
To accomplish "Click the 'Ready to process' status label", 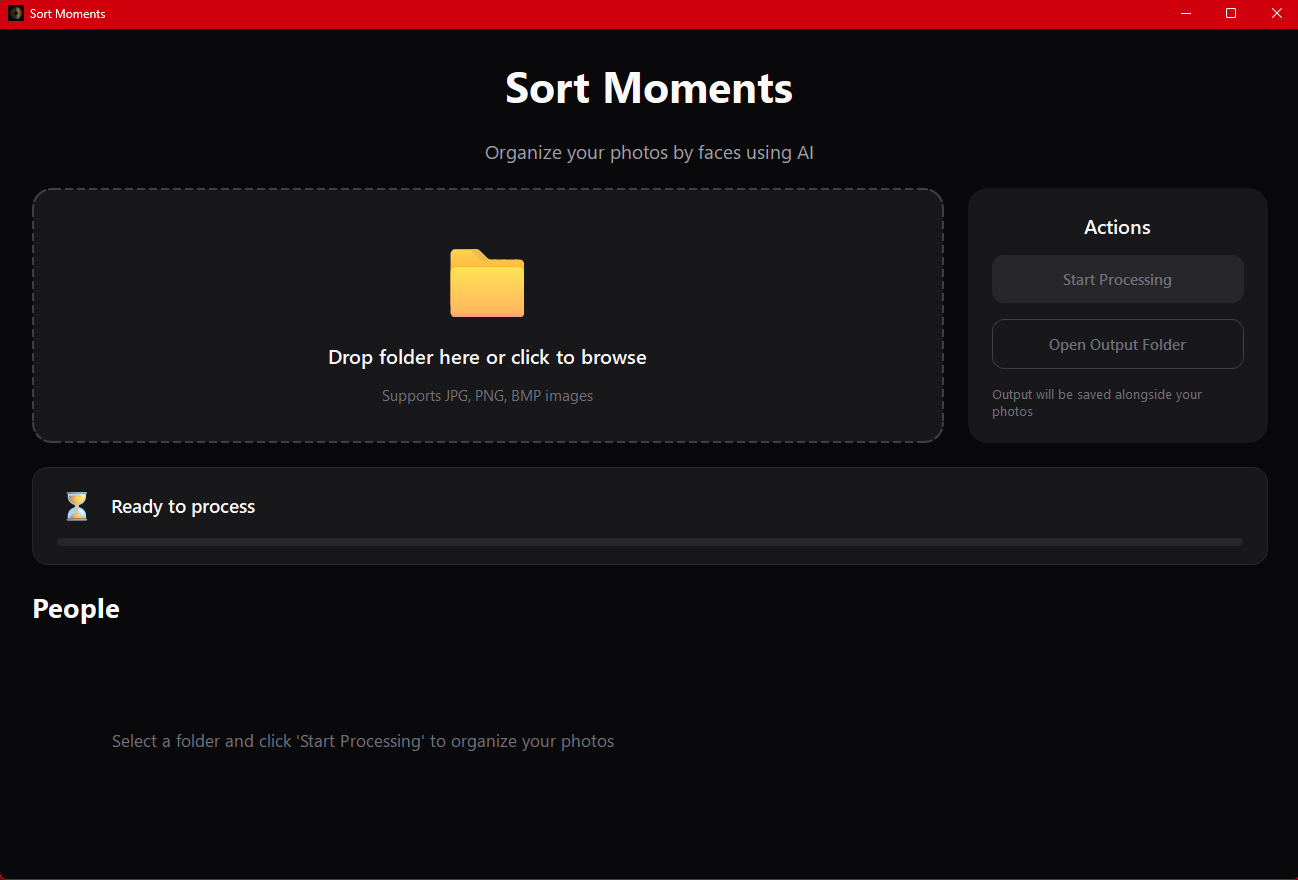I will click(x=183, y=506).
